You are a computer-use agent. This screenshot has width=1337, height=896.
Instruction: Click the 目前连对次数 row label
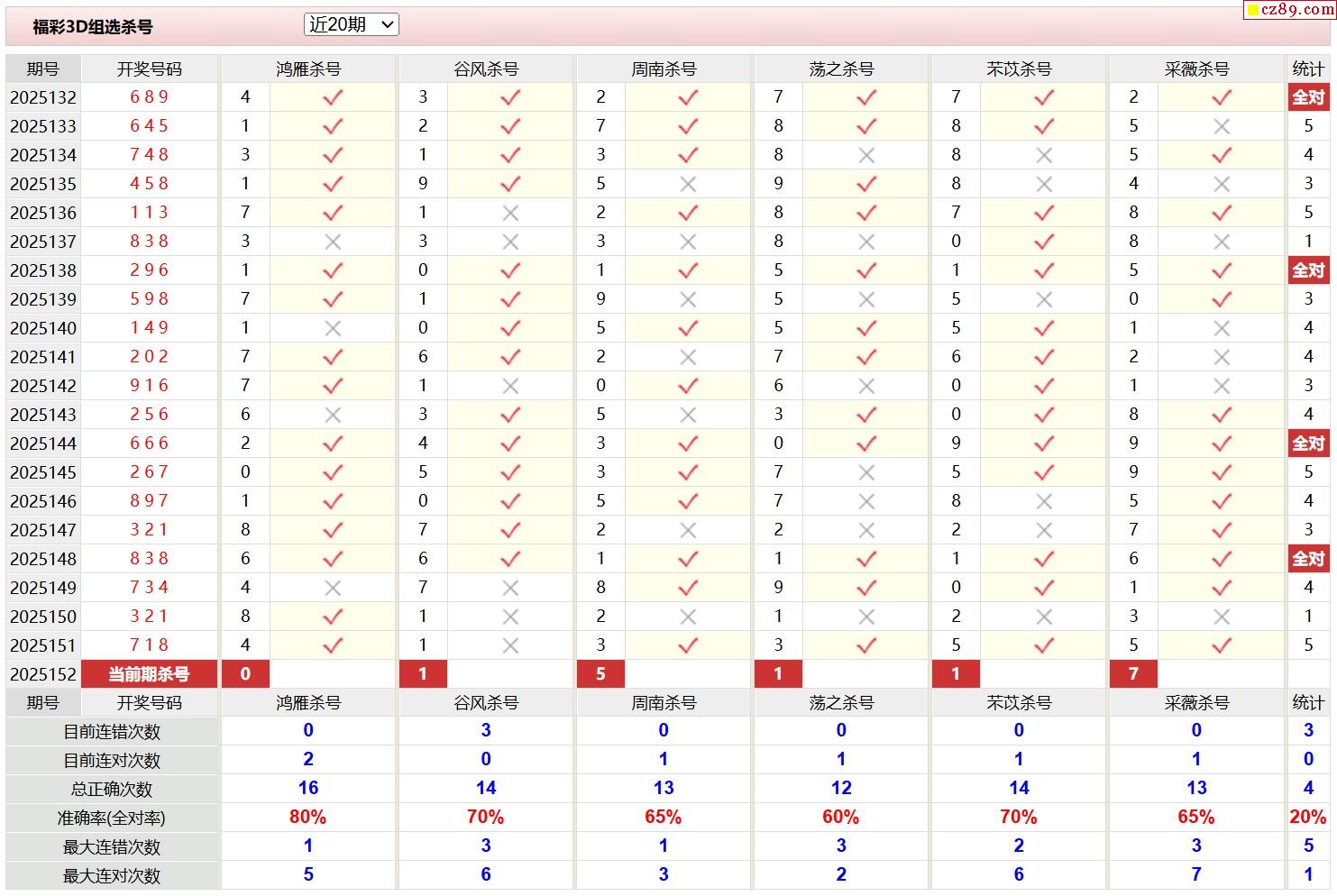pos(112,761)
